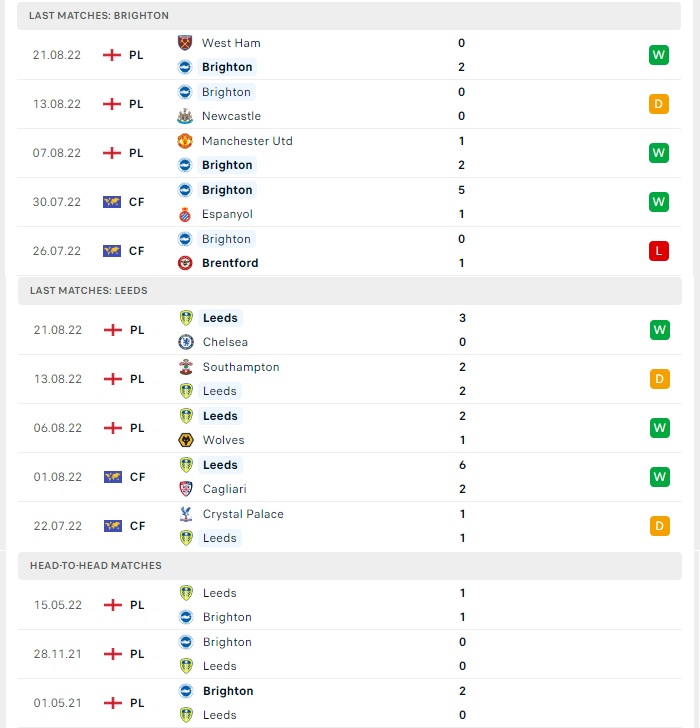Click the red L badge for Brentford match

click(x=659, y=251)
